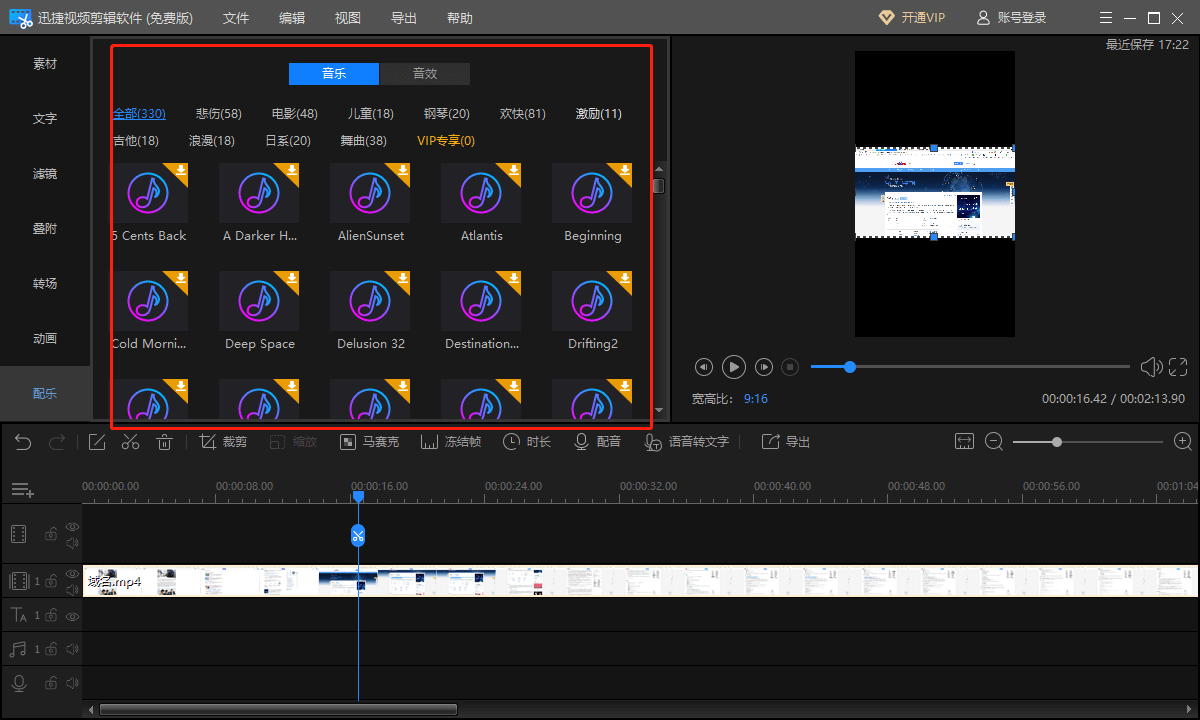Viewport: 1200px width, 720px height.
Task: Click the add-track icon above the track headers
Action: coord(23,490)
